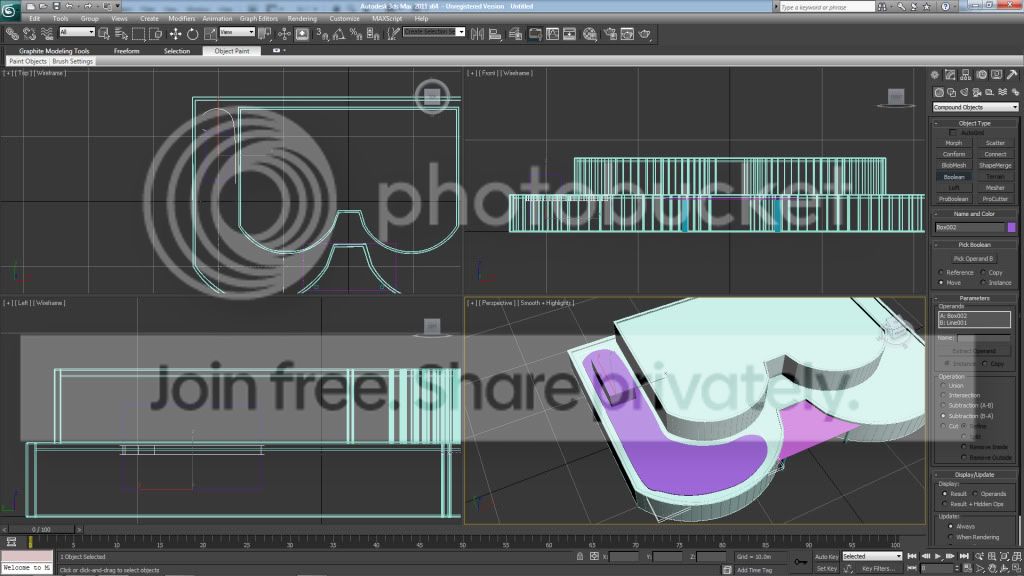Screen dimensions: 1024x576
Task: Open the Modifiers menu
Action: click(x=181, y=19)
